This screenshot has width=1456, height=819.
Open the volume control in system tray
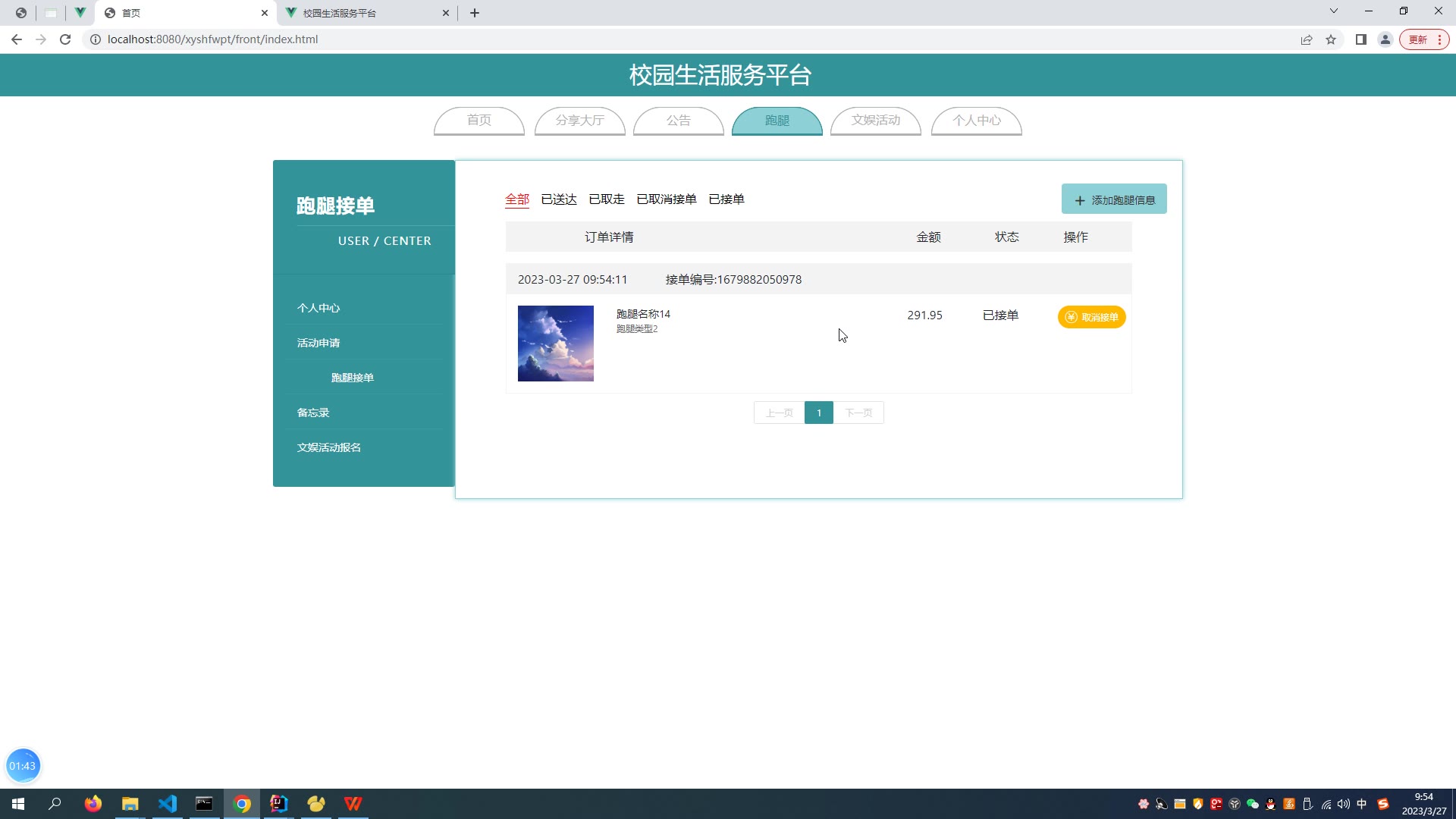coord(1344,804)
